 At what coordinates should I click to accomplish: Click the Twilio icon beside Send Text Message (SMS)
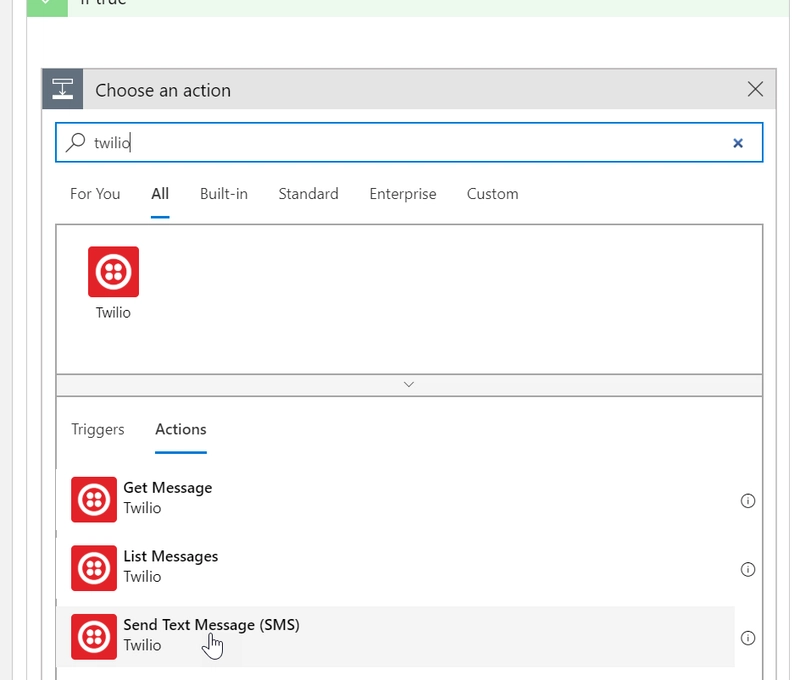(94, 636)
